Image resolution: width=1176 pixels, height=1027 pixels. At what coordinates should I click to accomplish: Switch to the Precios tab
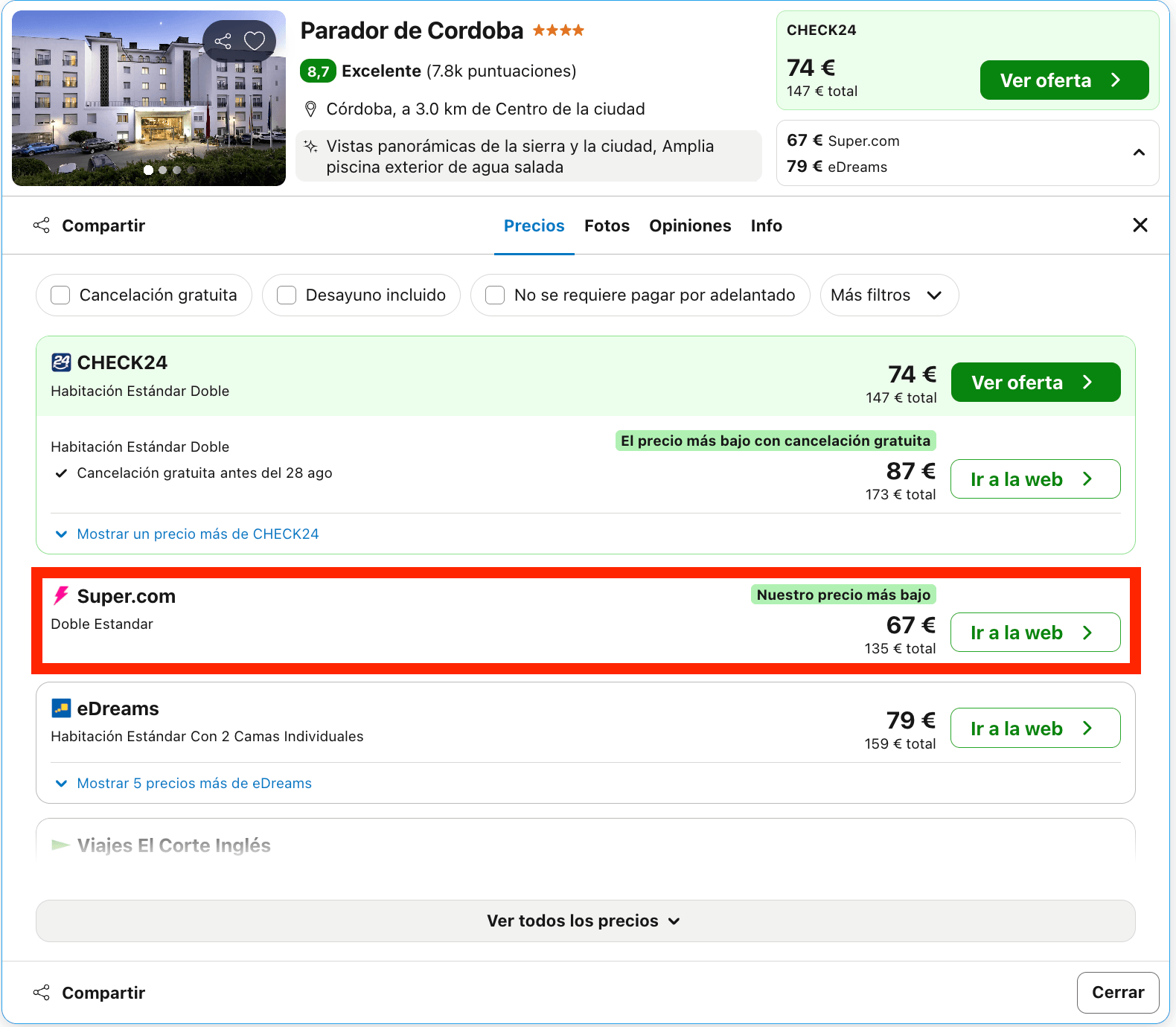point(534,225)
